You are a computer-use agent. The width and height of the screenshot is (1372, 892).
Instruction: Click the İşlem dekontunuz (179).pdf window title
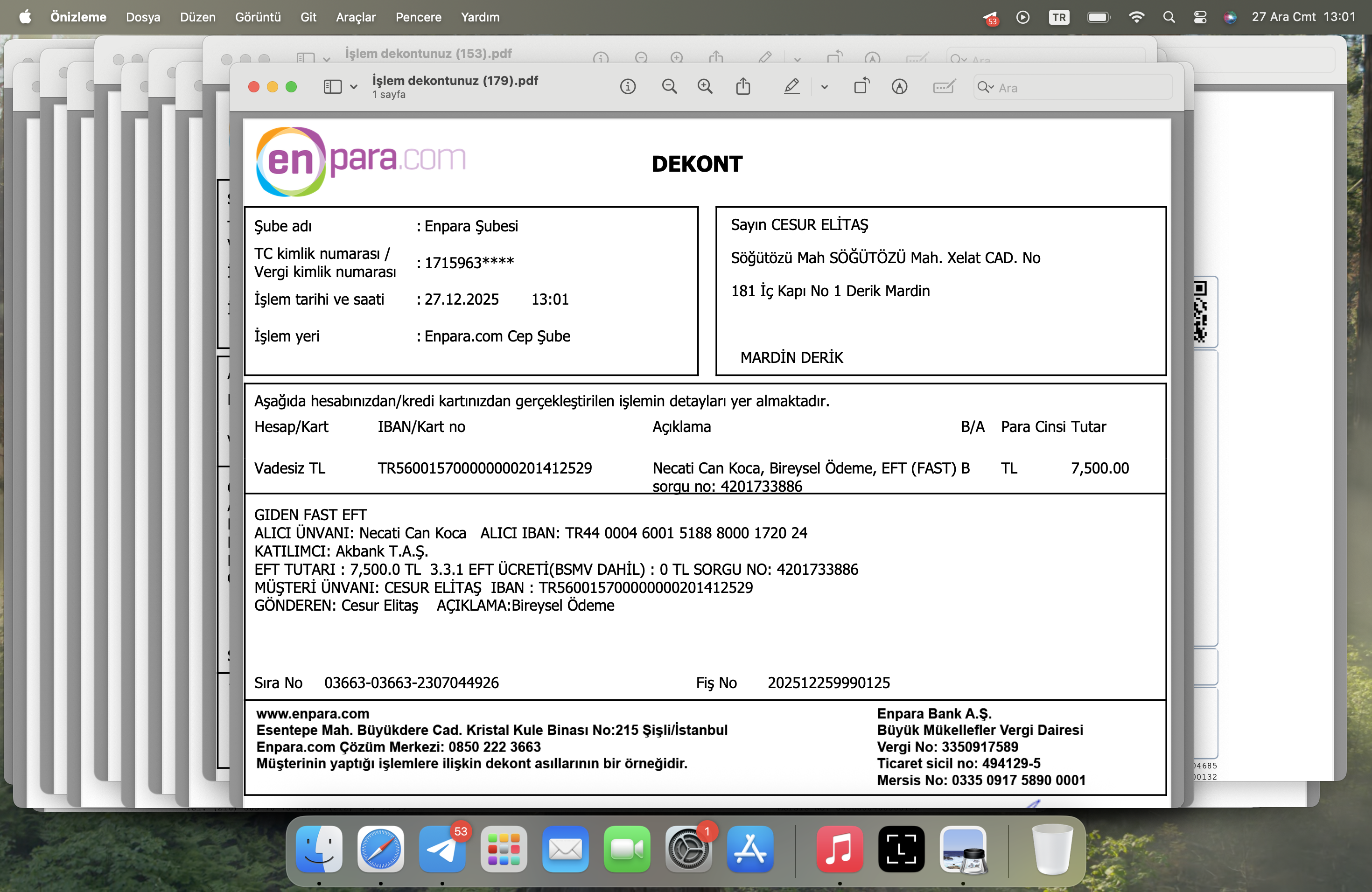coord(455,81)
